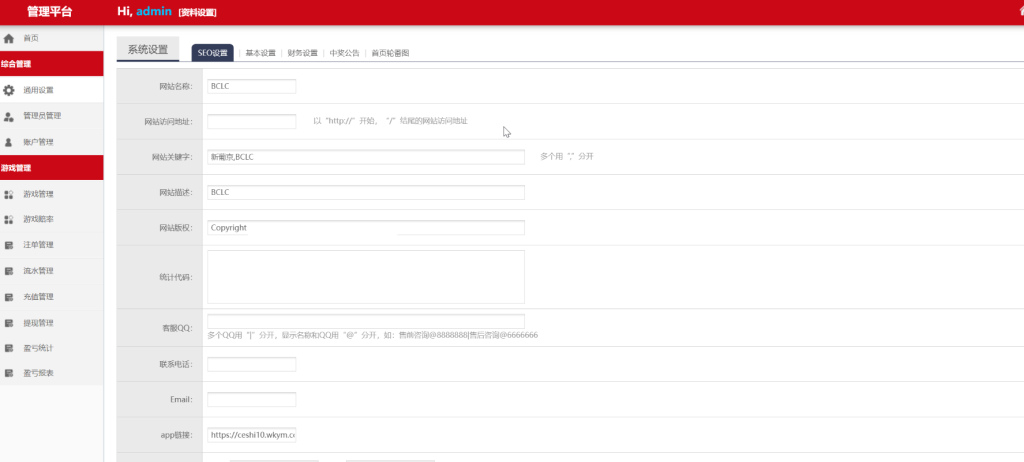Click the gear icon for 通用设置

(9, 90)
